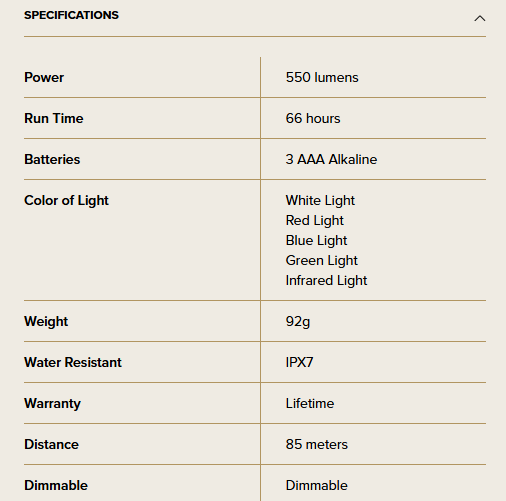This screenshot has height=501, width=506.
Task: Click the Green Light entry
Action: tap(322, 261)
